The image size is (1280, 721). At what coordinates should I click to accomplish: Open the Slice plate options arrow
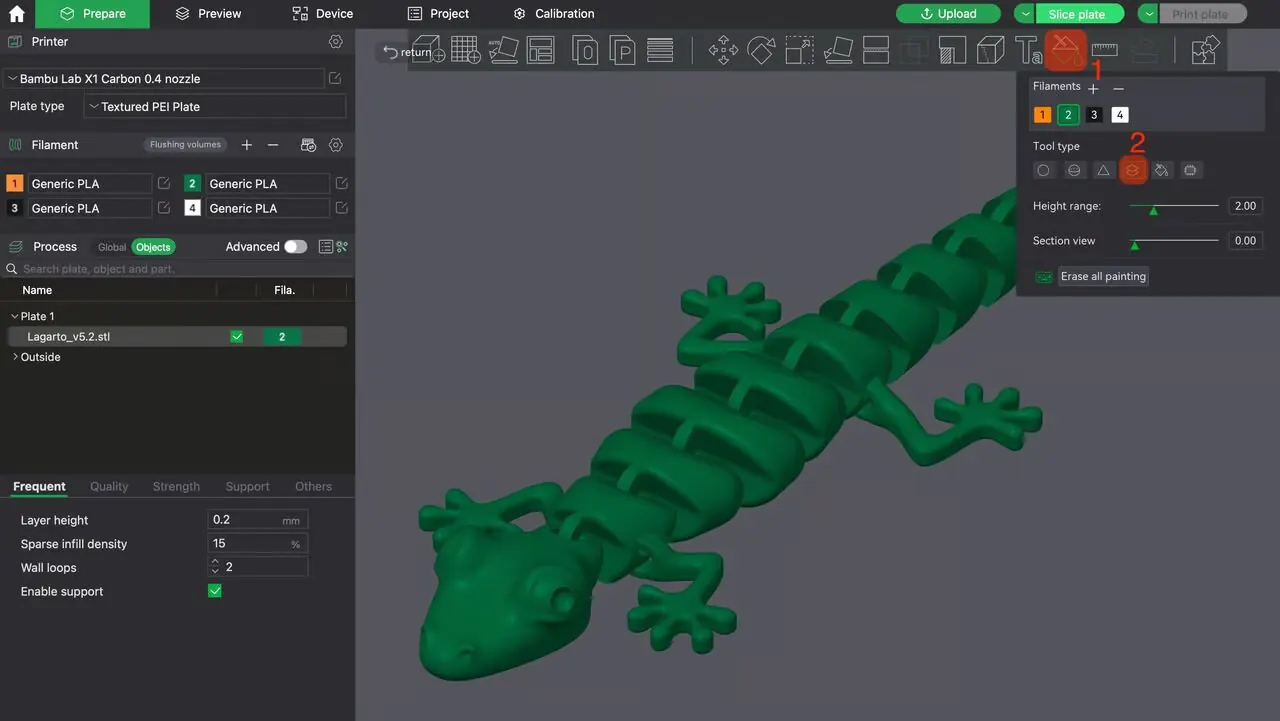coord(1026,14)
